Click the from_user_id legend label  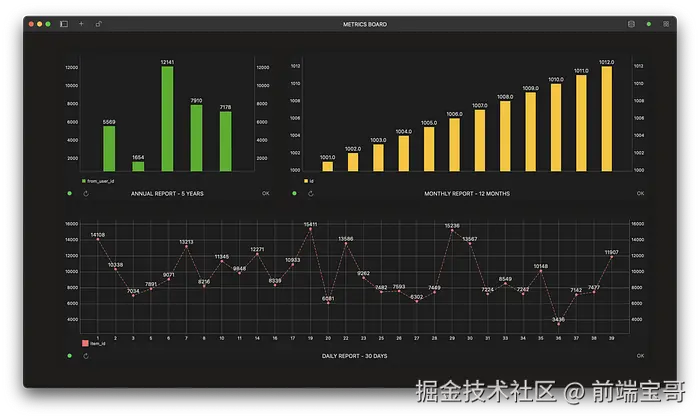(101, 181)
